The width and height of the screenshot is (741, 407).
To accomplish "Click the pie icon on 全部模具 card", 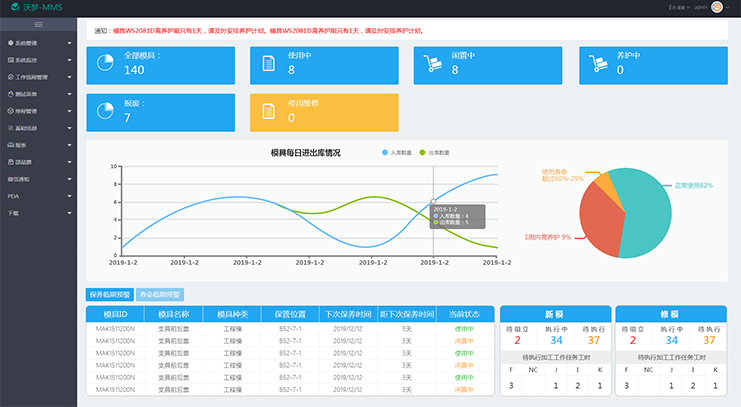I will [105, 63].
